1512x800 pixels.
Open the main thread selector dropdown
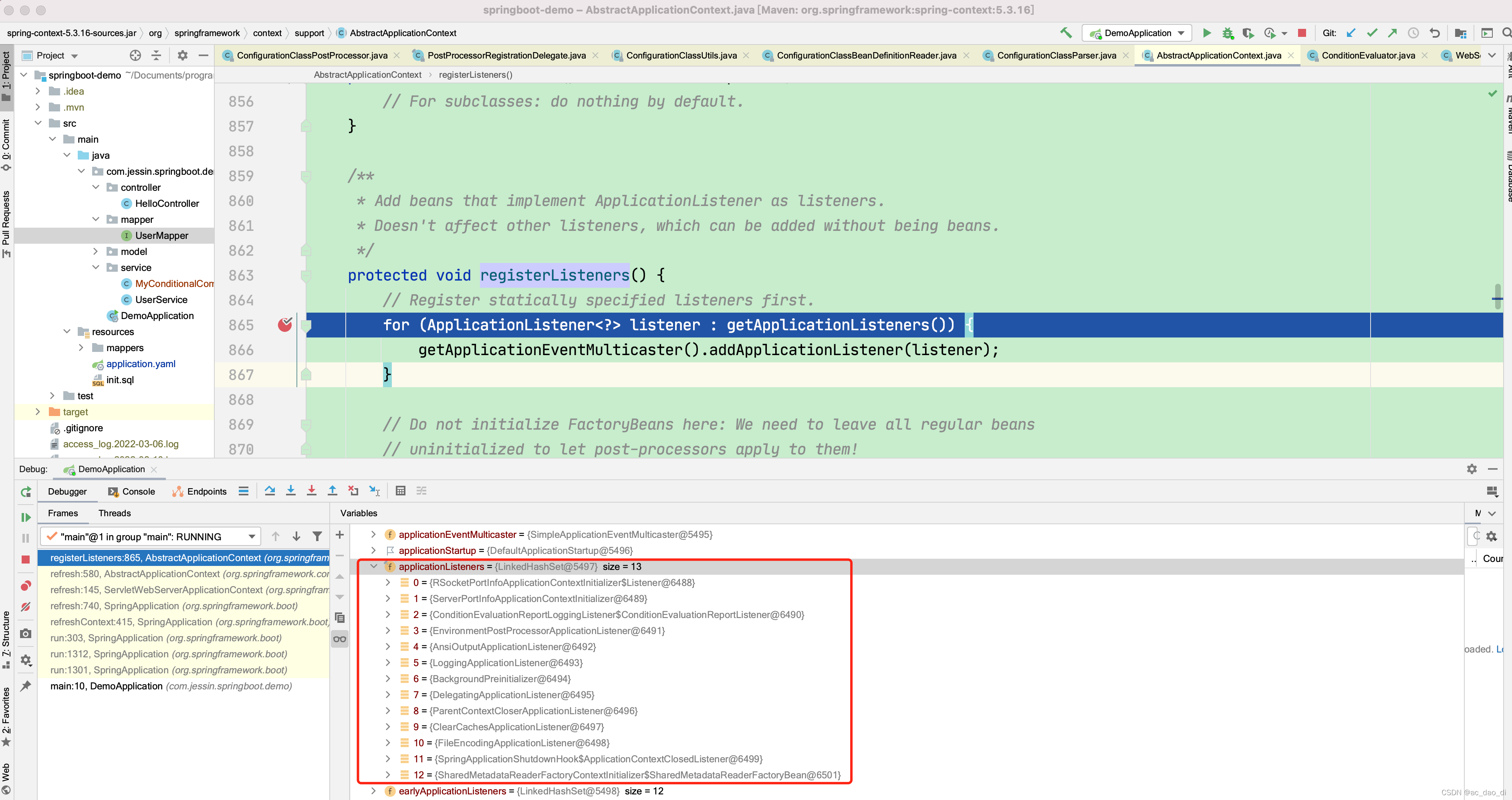(150, 536)
